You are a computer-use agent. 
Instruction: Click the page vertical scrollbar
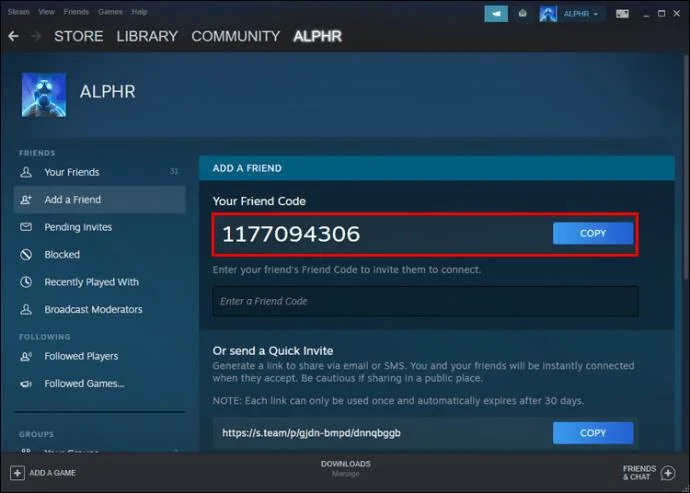(x=686, y=167)
